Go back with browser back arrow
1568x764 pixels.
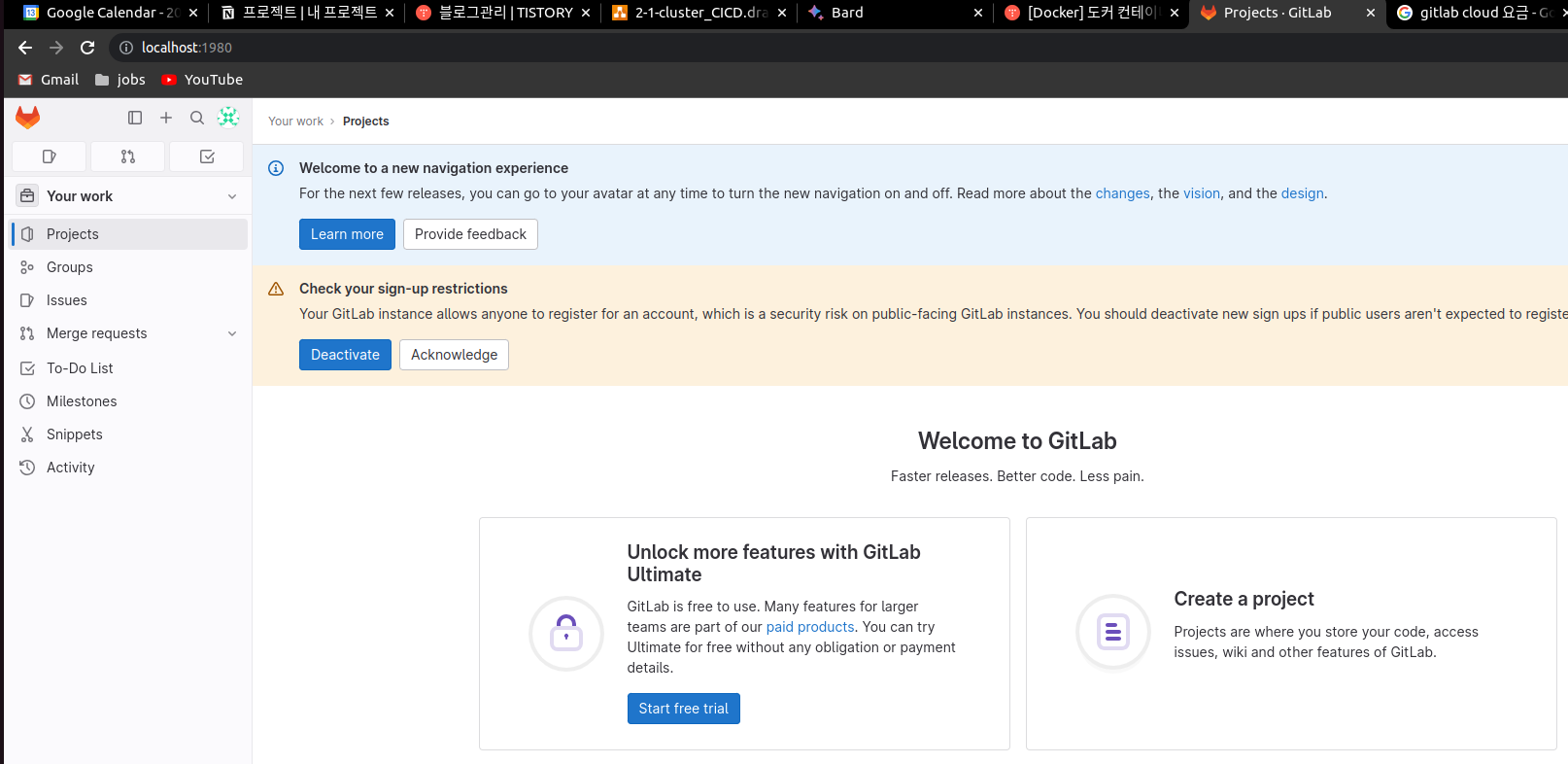[x=25, y=48]
